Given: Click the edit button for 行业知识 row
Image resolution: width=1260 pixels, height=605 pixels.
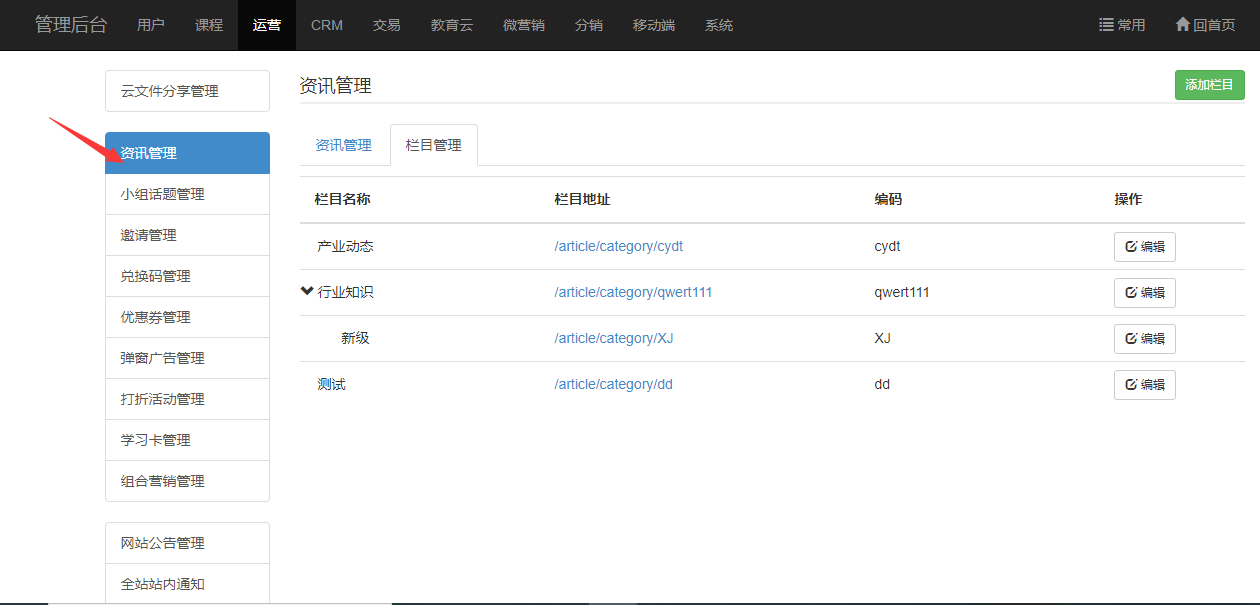Looking at the screenshot, I should [x=1144, y=293].
